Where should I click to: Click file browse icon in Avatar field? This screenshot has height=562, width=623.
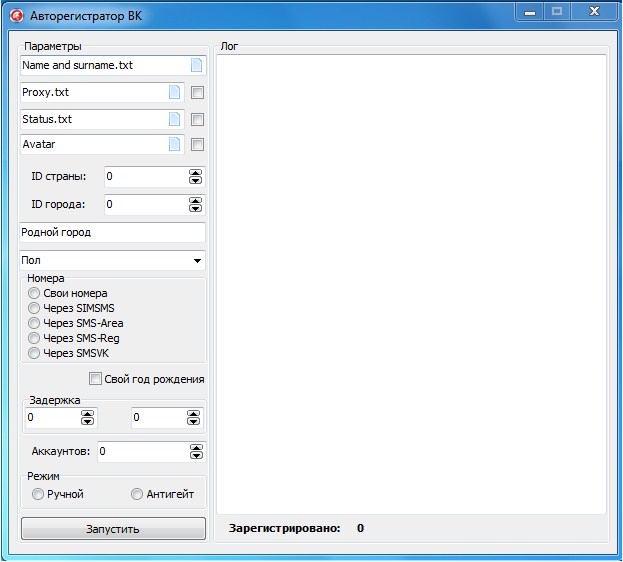tap(175, 144)
